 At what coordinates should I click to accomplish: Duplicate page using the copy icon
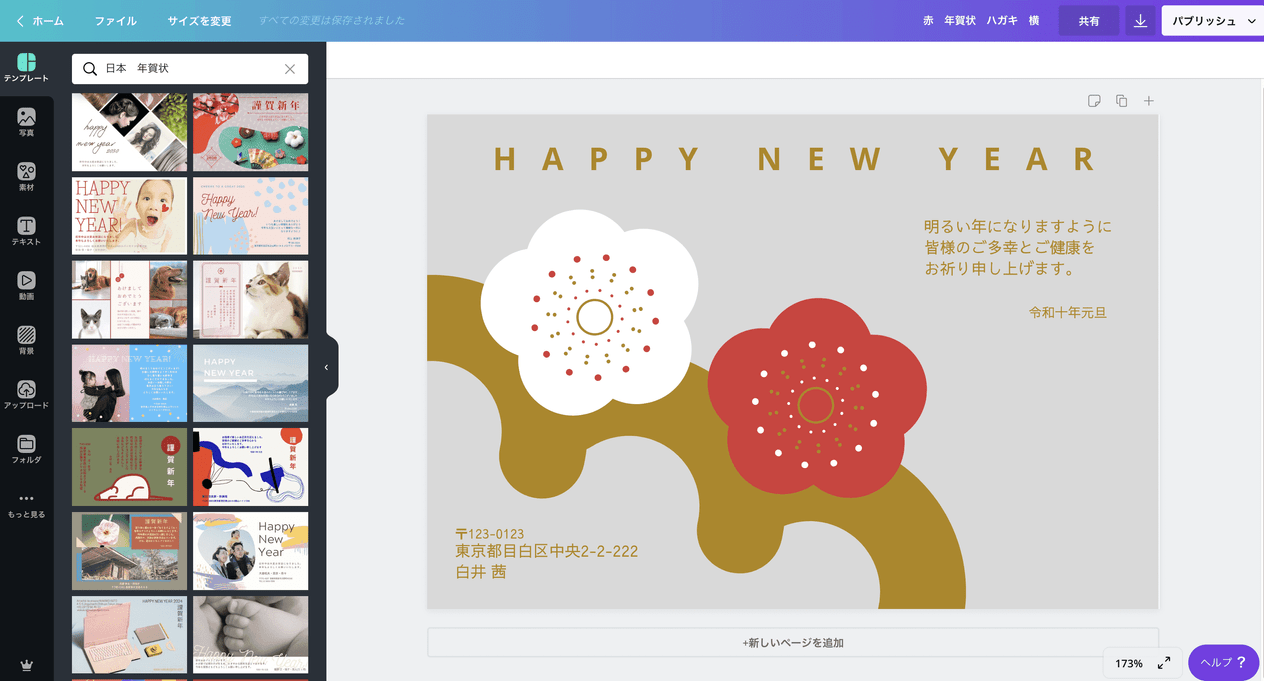pyautogui.click(x=1121, y=101)
